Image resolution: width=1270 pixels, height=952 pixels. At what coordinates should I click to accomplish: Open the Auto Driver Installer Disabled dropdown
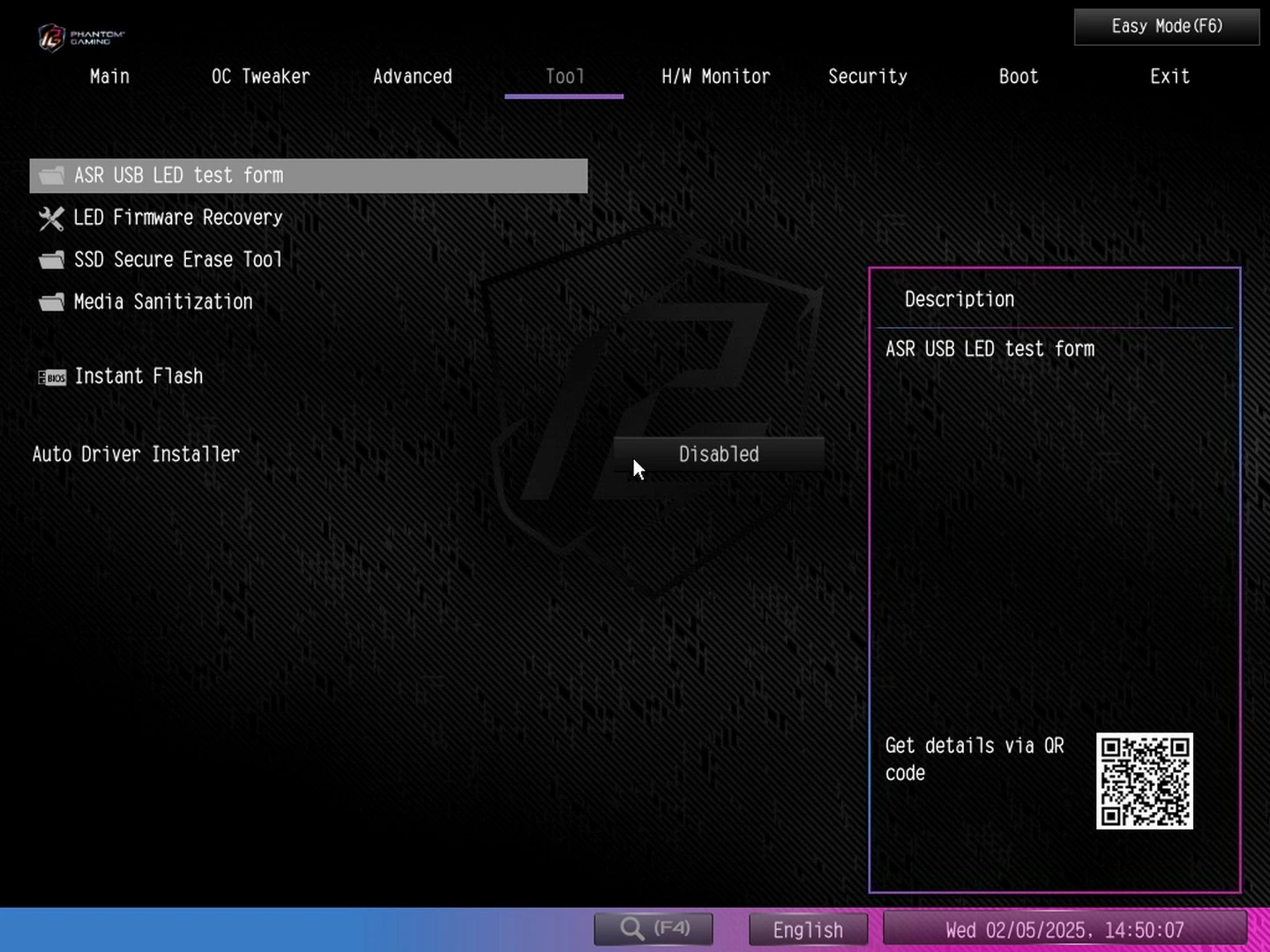719,454
